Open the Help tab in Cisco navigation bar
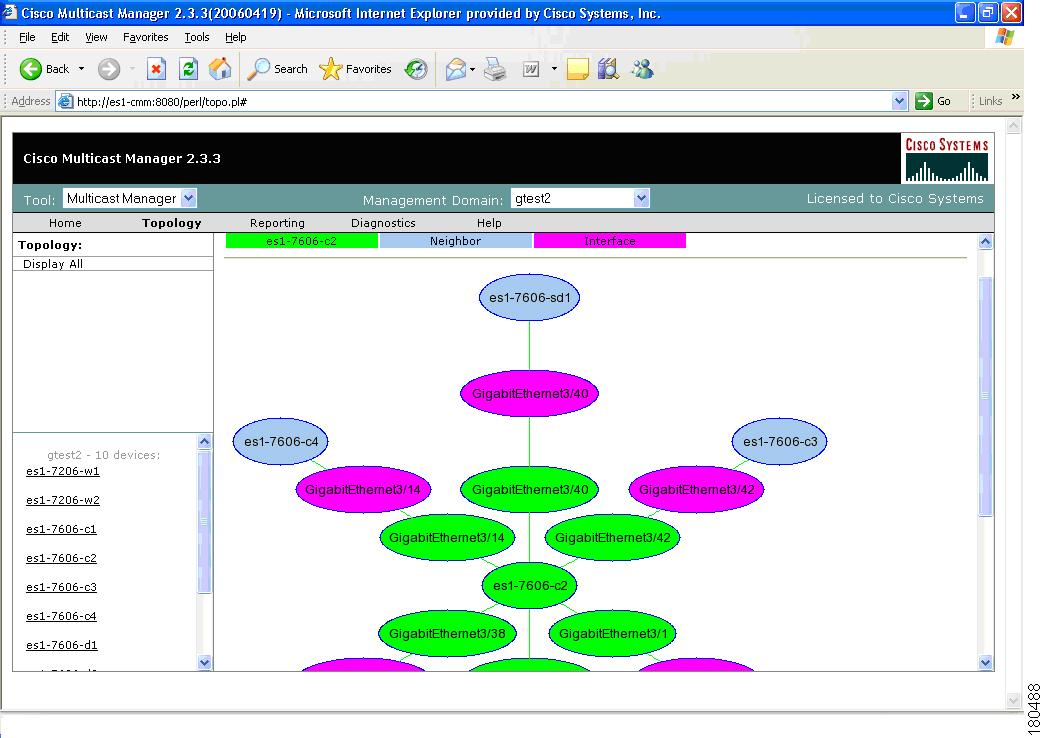The image size is (1043, 738). tap(489, 223)
